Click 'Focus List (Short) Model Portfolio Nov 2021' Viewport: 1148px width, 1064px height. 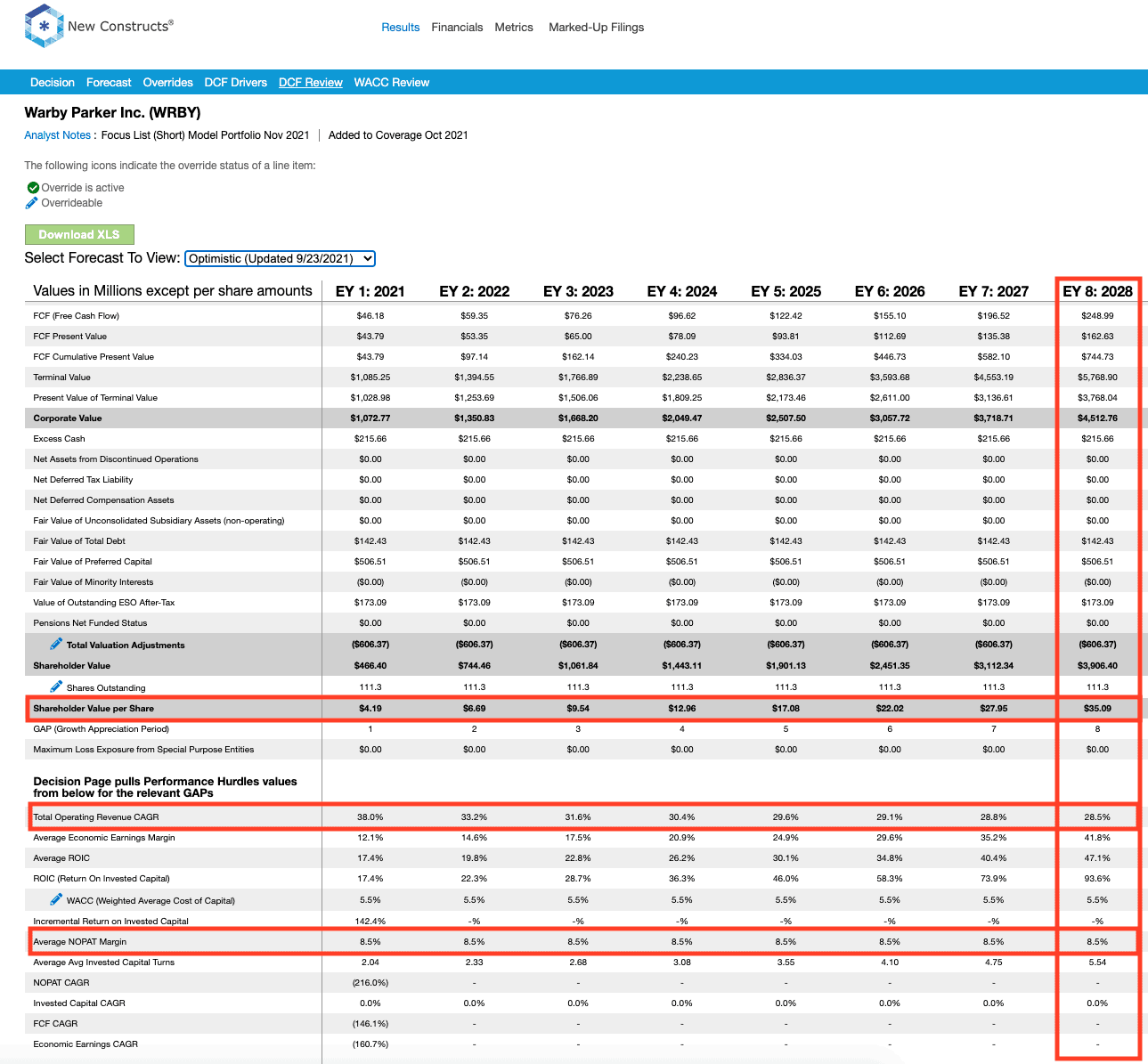pyautogui.click(x=206, y=135)
